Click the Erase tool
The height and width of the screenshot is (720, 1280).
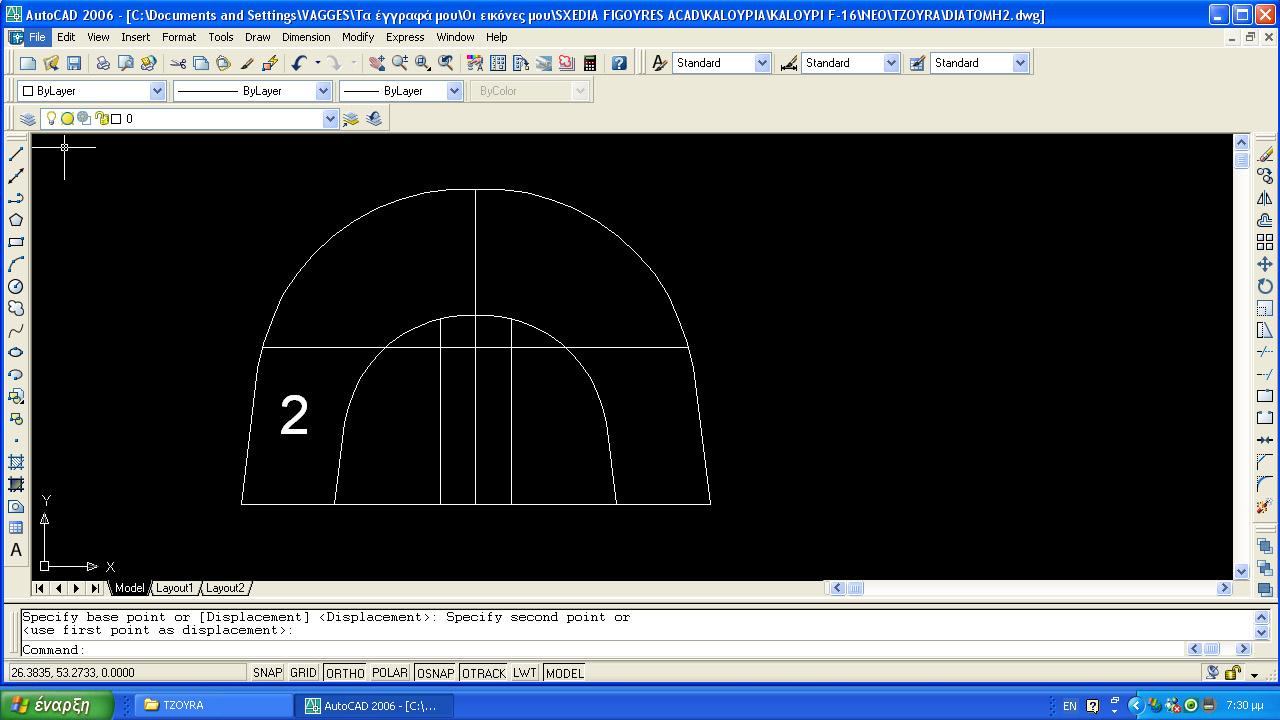click(x=1265, y=154)
